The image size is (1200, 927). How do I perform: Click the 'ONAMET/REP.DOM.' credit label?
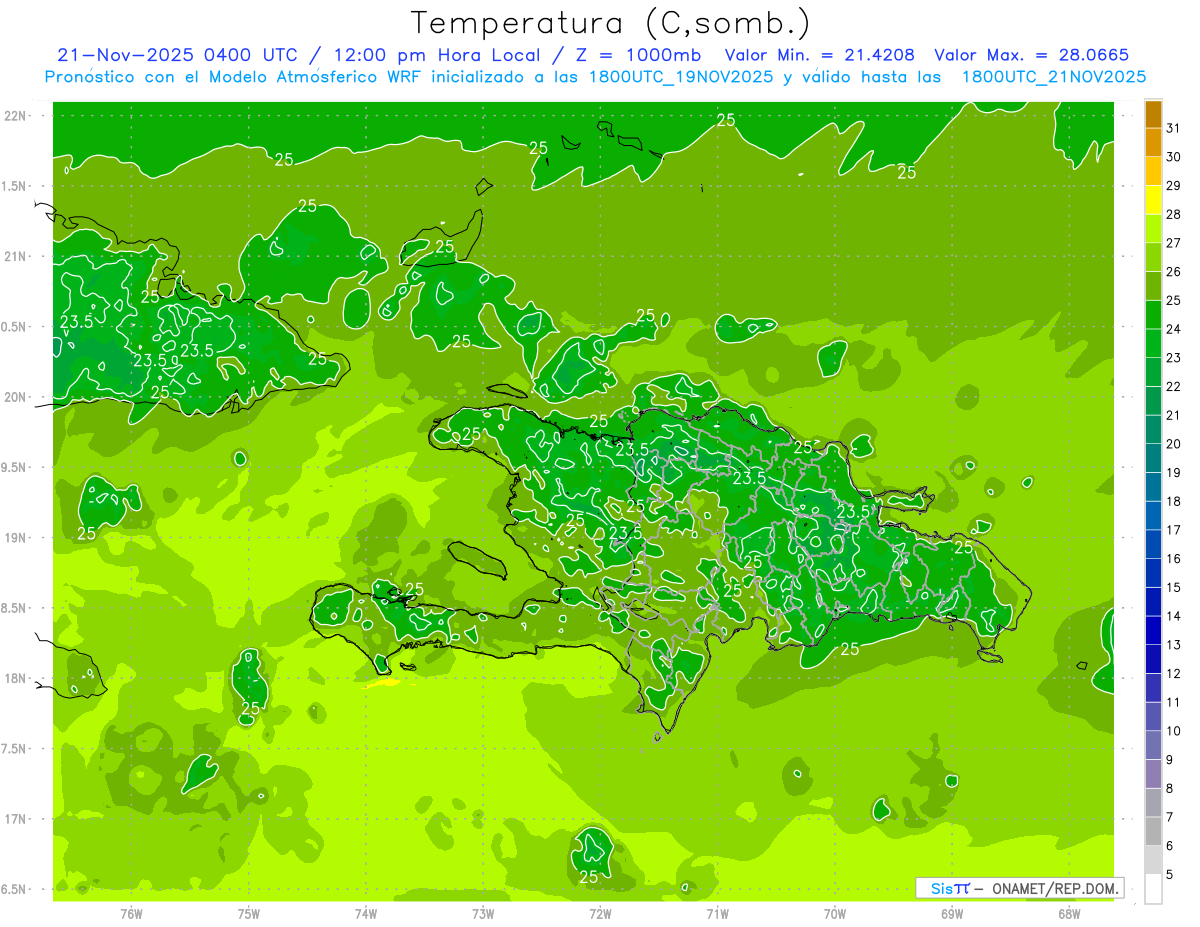(1054, 888)
